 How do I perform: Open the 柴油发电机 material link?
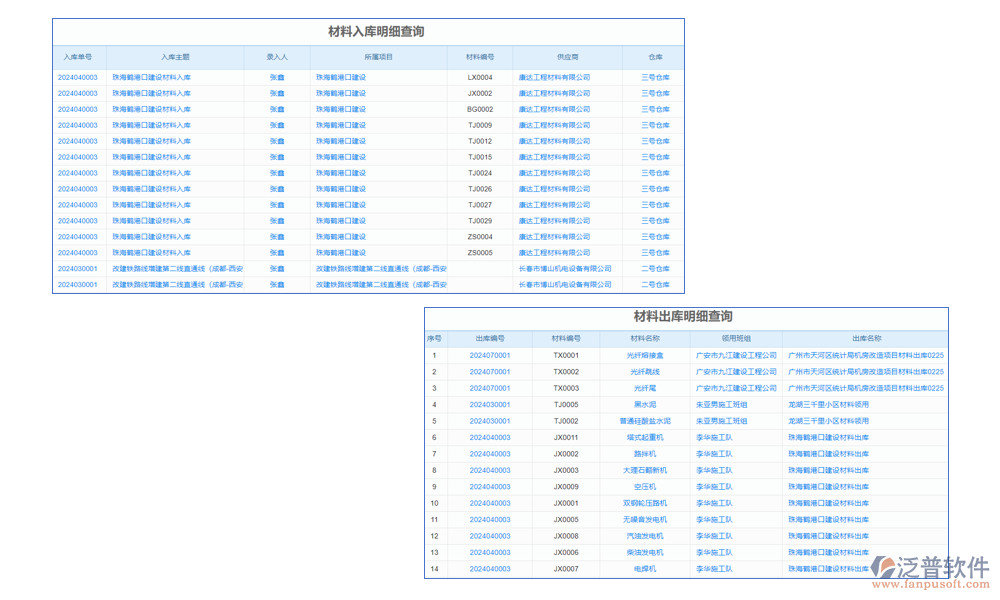(x=645, y=552)
